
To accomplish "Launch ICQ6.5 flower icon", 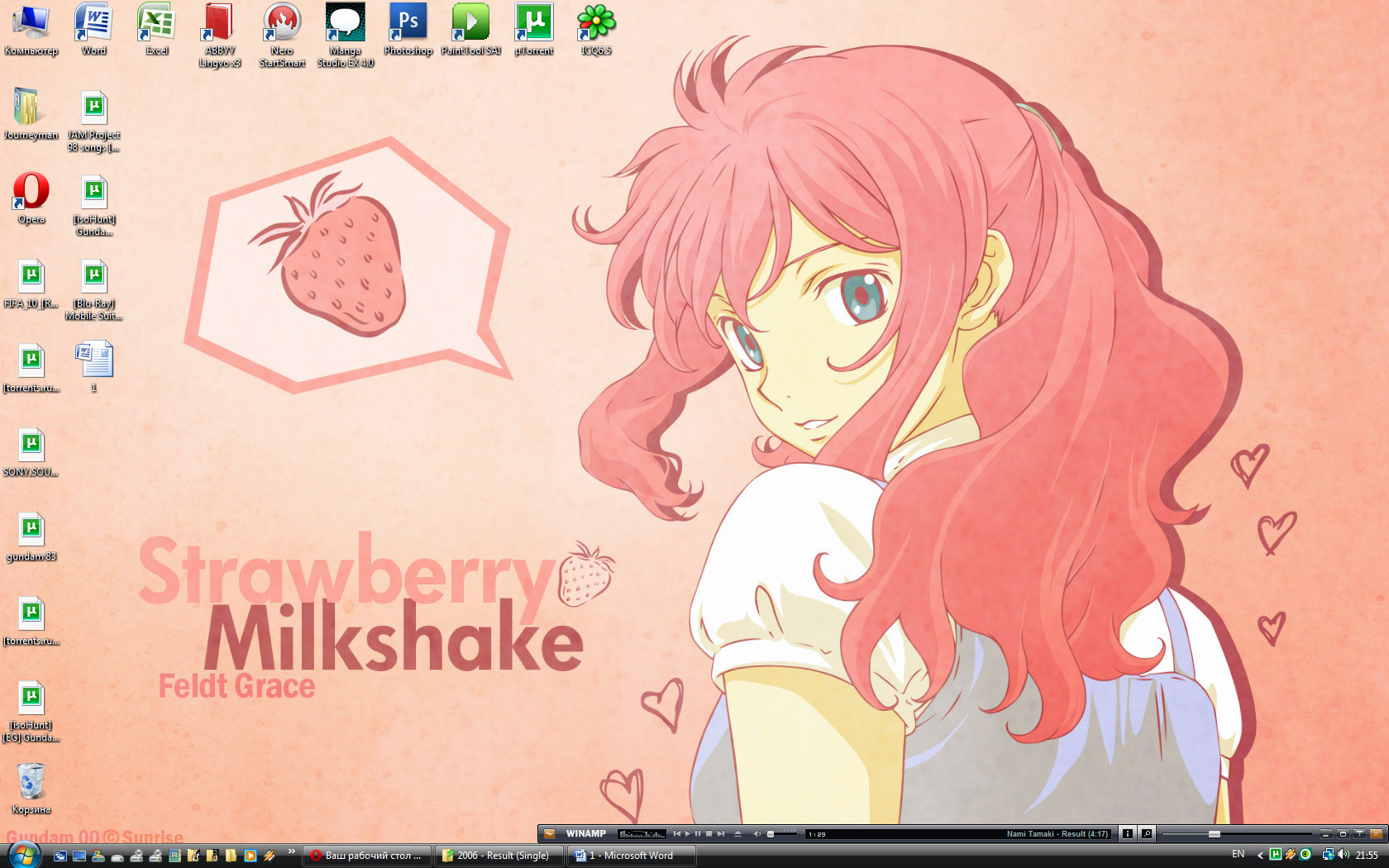I will 596,30.
